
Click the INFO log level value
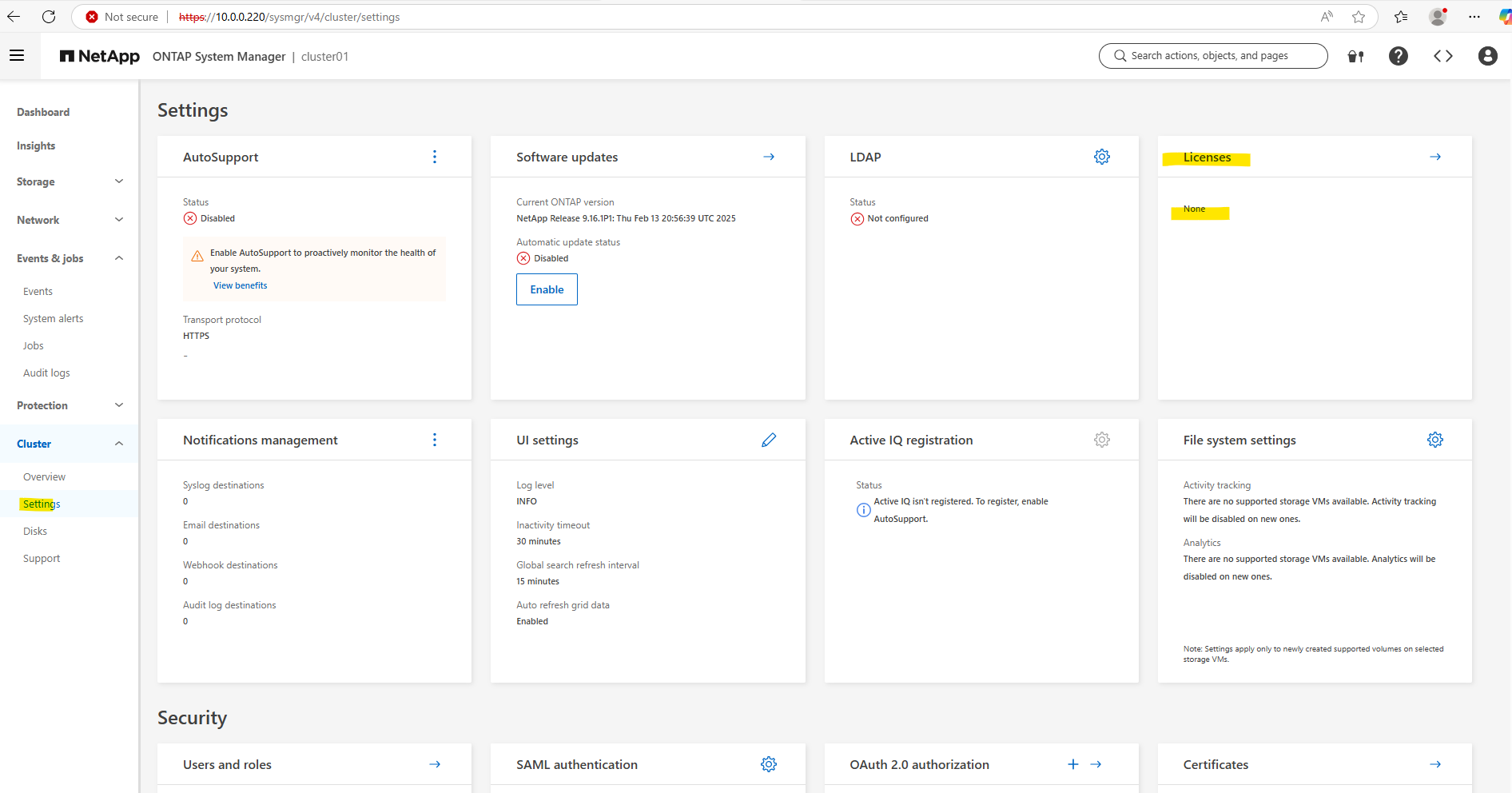pyautogui.click(x=527, y=501)
